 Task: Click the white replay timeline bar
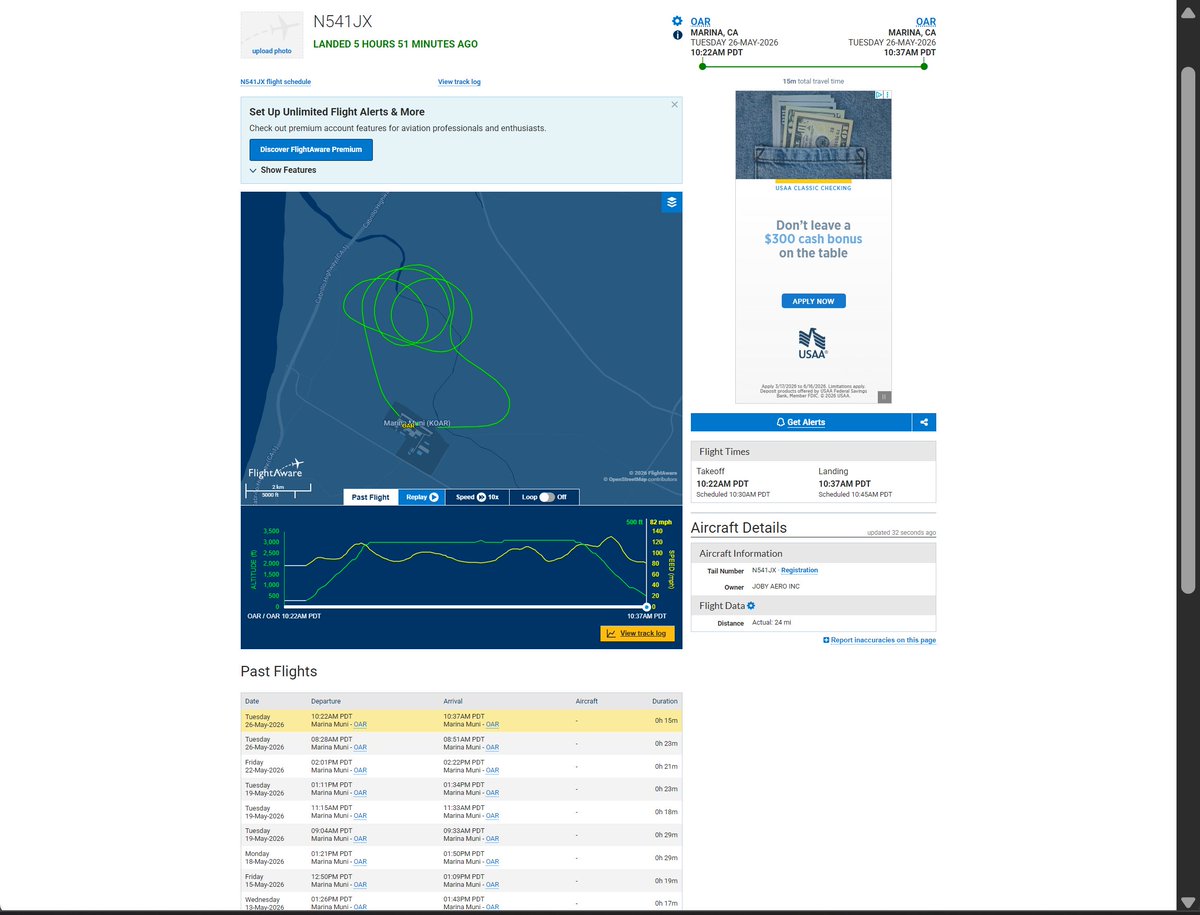coord(465,607)
